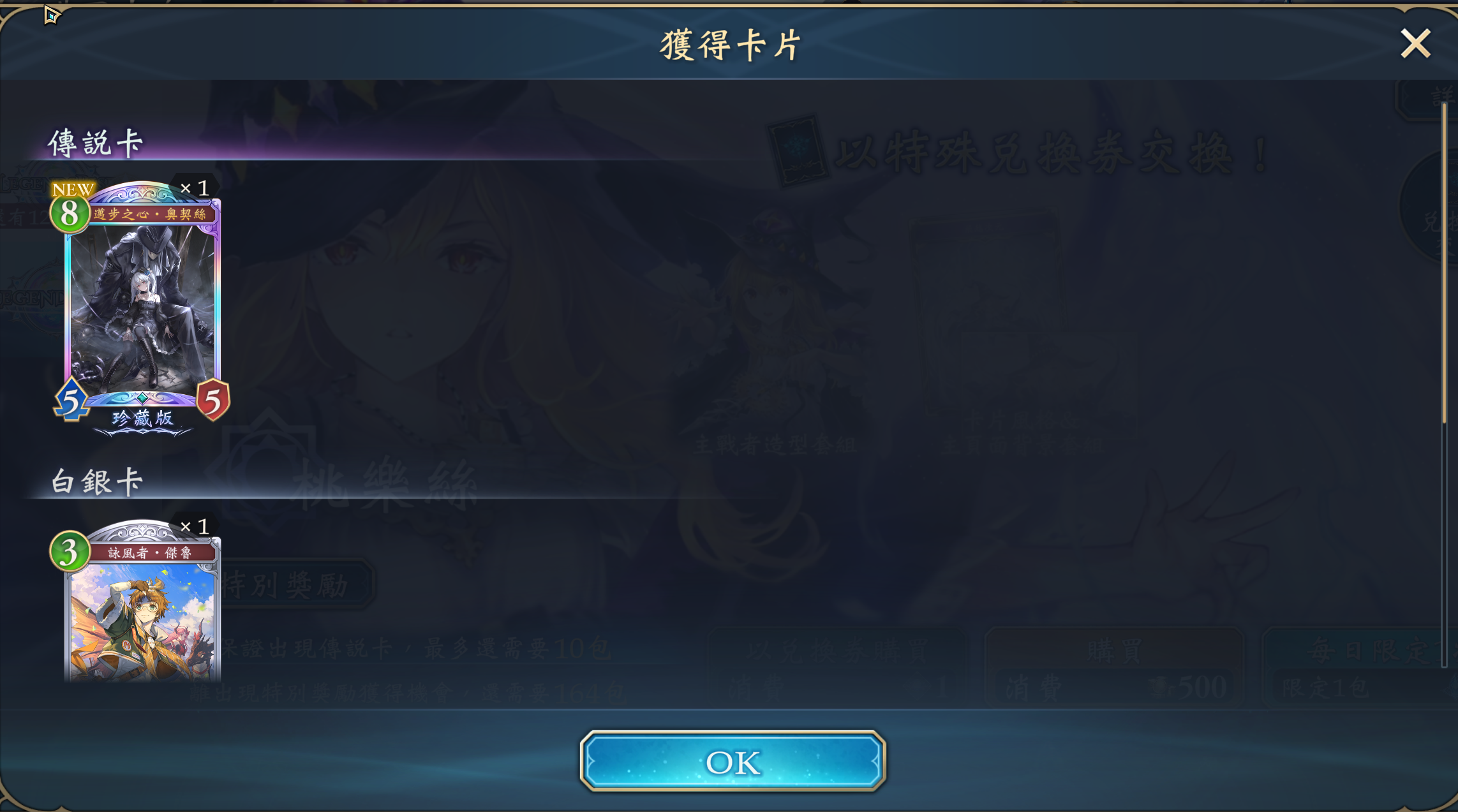
Task: Click the 傳説卡 section header
Action: (96, 143)
